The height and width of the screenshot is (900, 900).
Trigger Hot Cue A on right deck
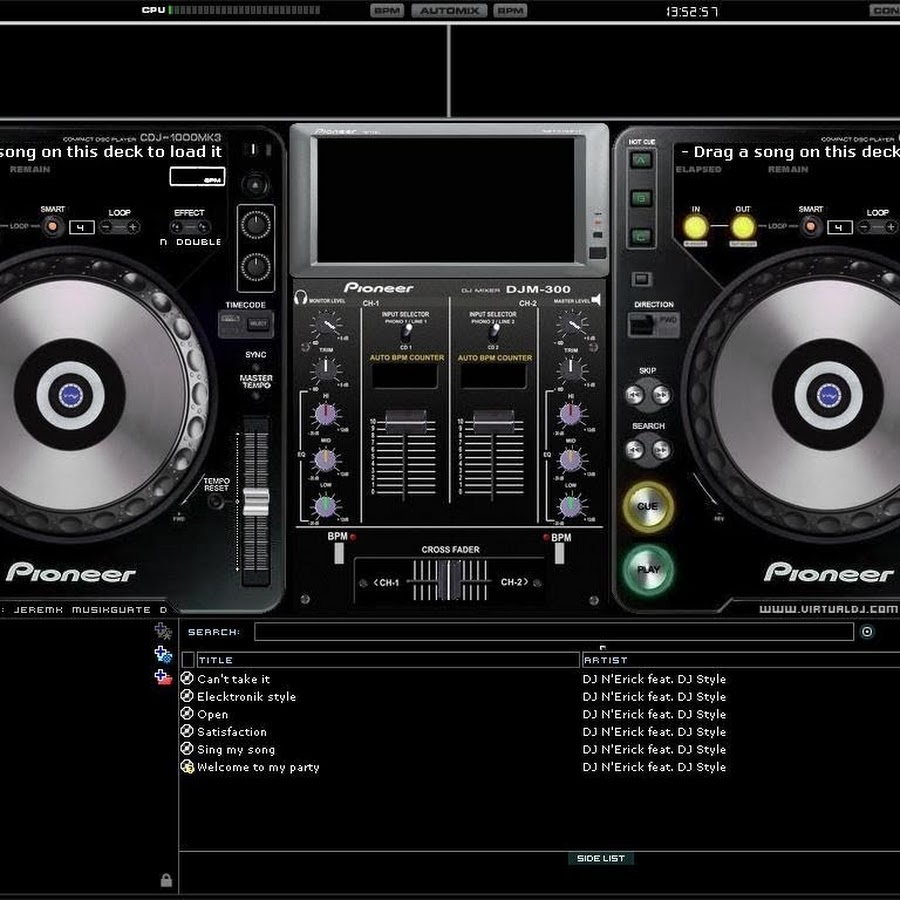[x=641, y=160]
